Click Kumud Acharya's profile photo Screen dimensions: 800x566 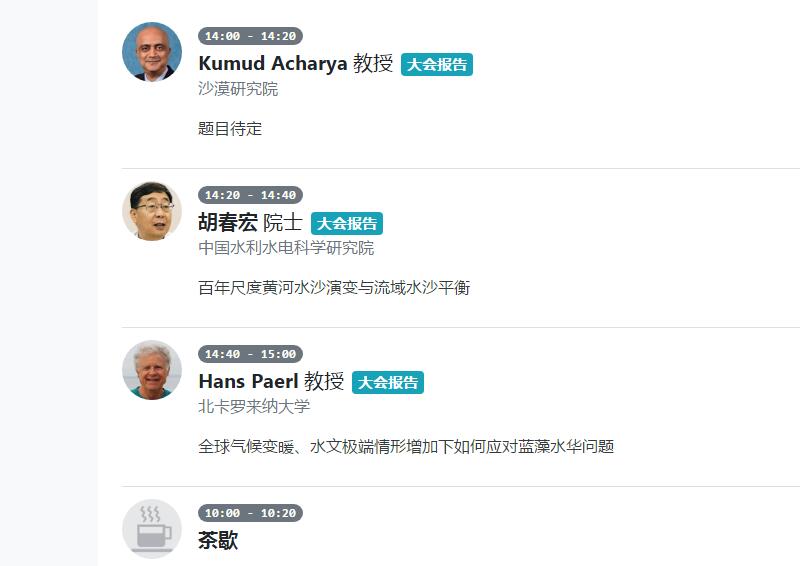pyautogui.click(x=152, y=52)
